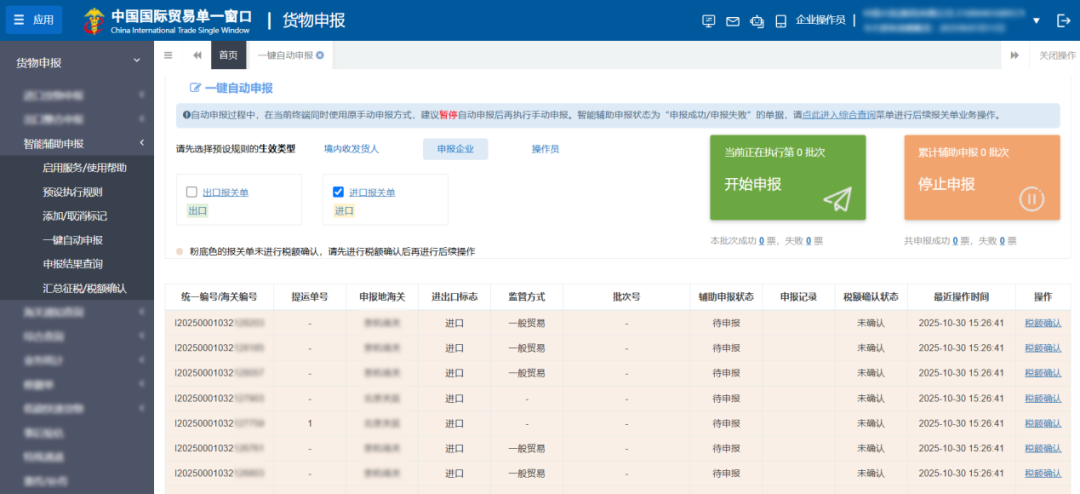The width and height of the screenshot is (1080, 494).
Task: Uncheck the 进口报关单 checkbox
Action: coord(338,192)
